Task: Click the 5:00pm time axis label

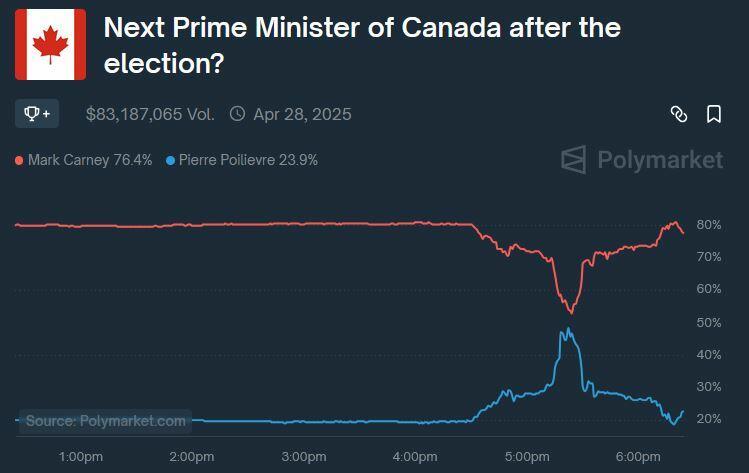Action: [526, 457]
